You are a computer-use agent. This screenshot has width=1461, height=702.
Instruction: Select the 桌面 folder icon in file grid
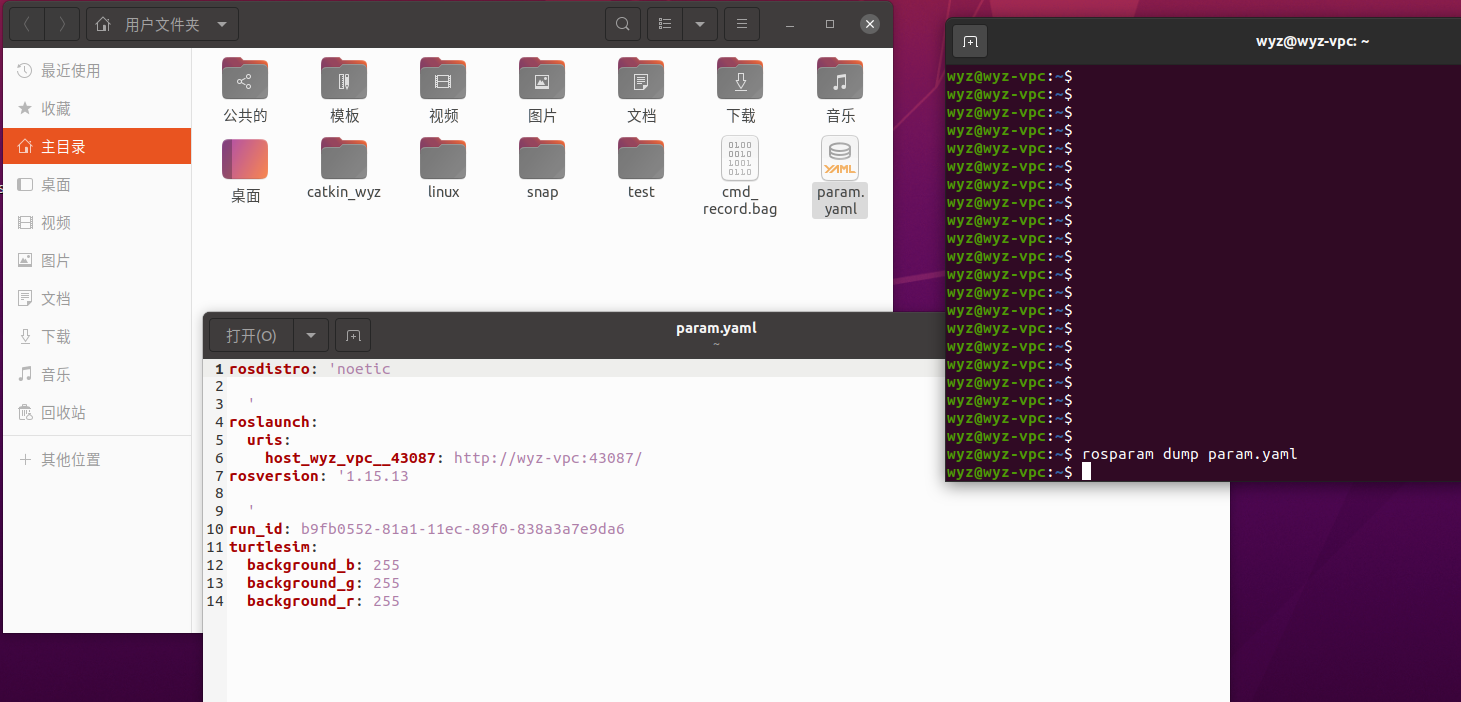[x=245, y=159]
